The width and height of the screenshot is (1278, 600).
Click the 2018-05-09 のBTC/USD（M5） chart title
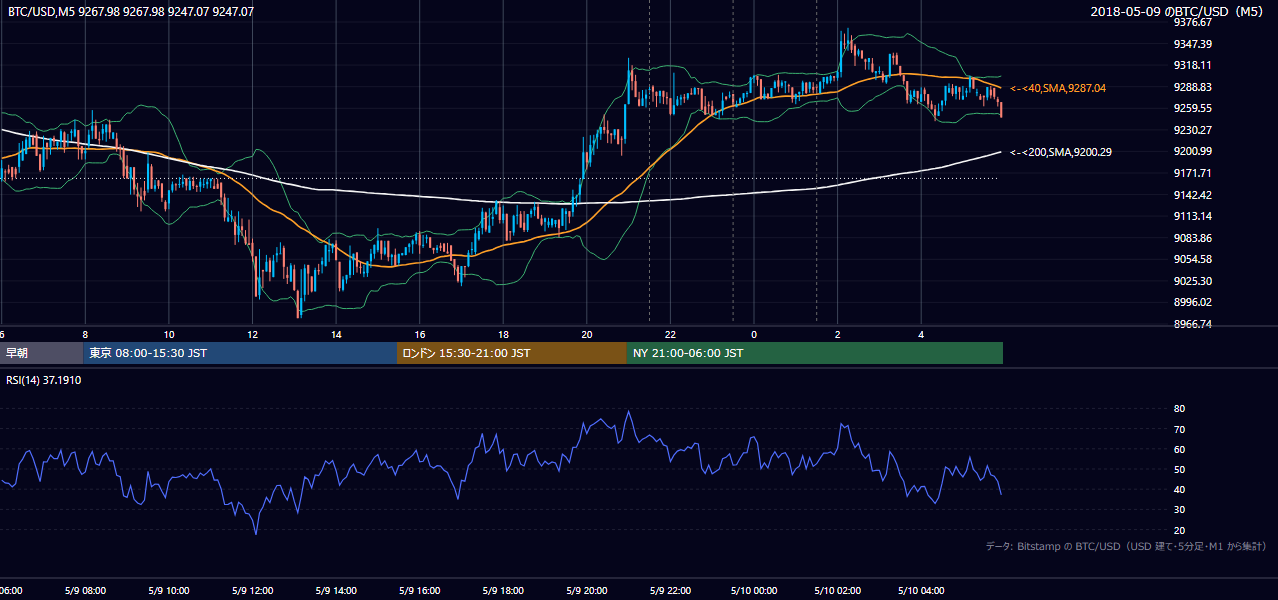click(x=1178, y=12)
